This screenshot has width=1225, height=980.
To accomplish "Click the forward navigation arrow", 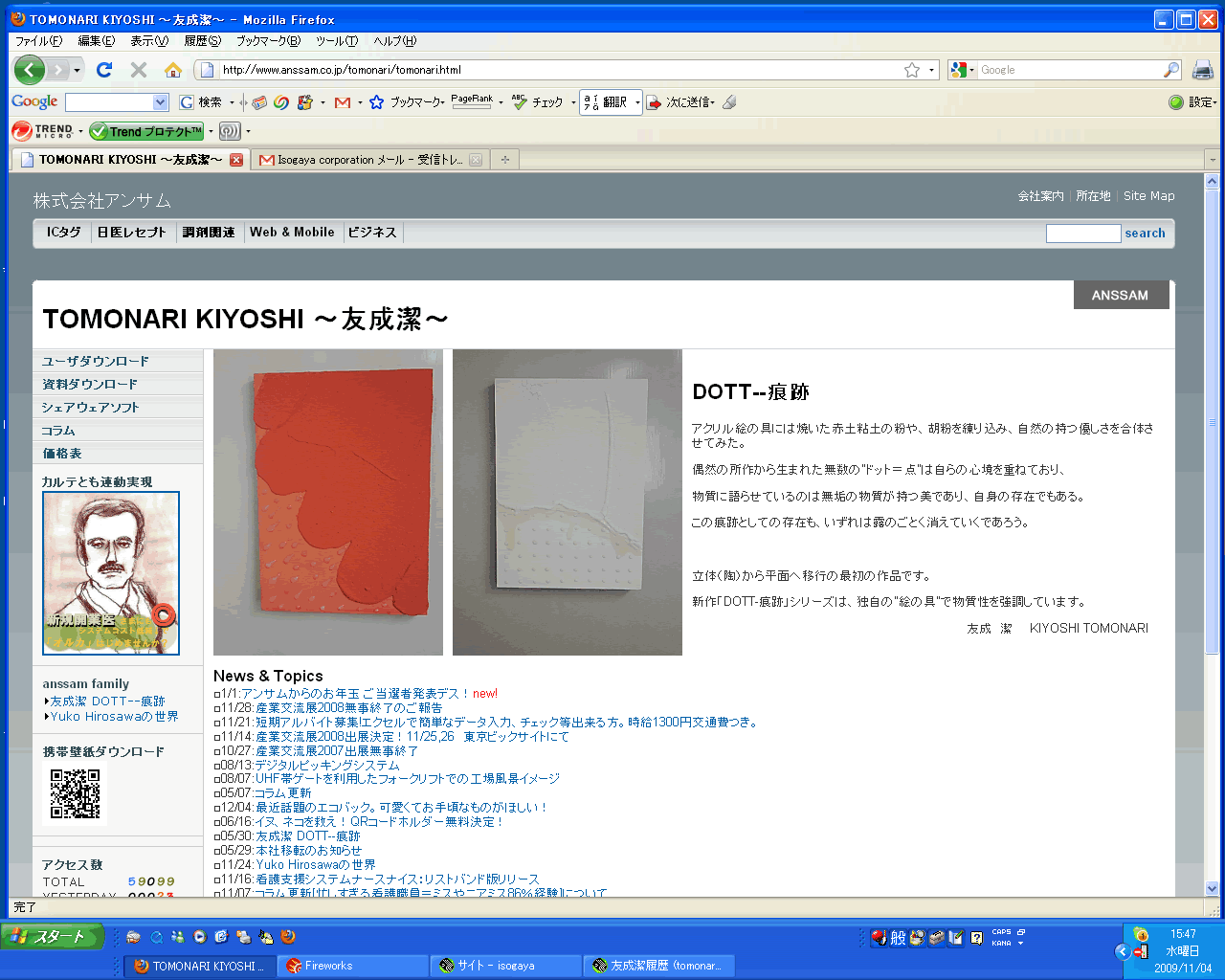I will (59, 70).
